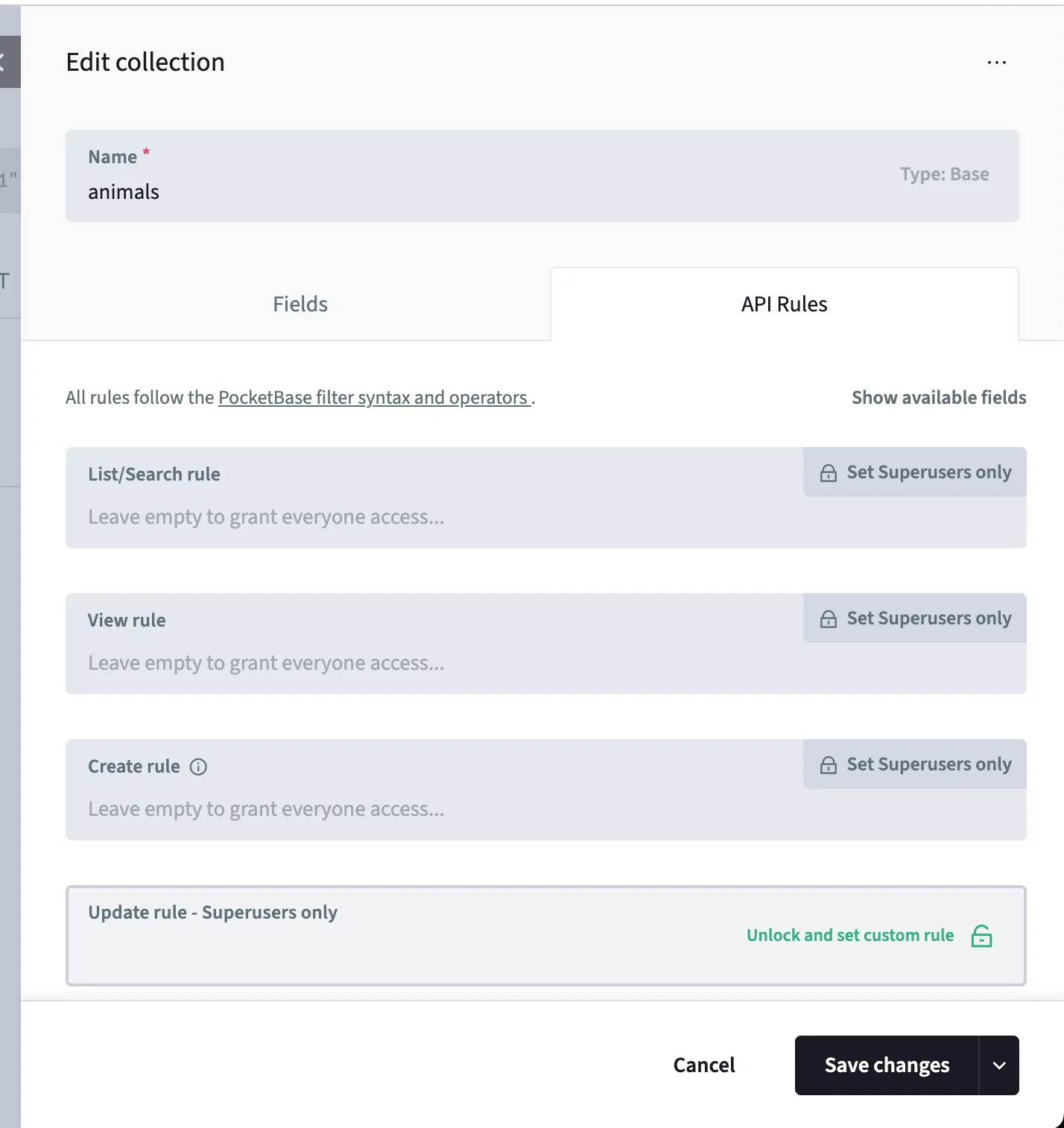Select the API Rules tab

(x=784, y=304)
